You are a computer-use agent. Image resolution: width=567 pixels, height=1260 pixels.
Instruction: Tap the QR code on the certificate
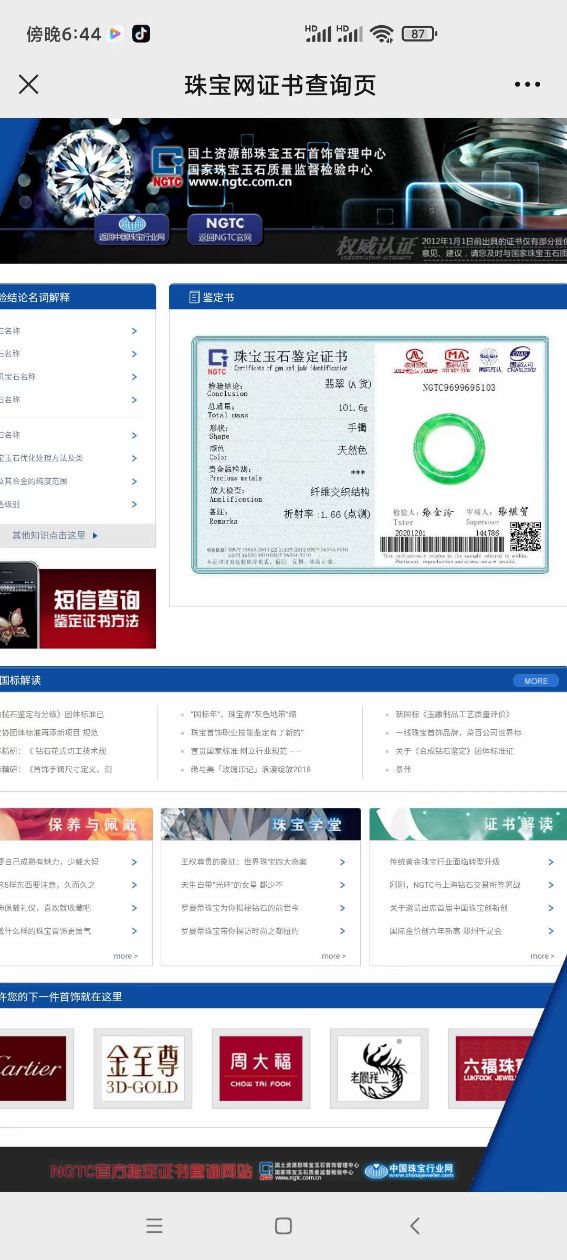click(525, 536)
